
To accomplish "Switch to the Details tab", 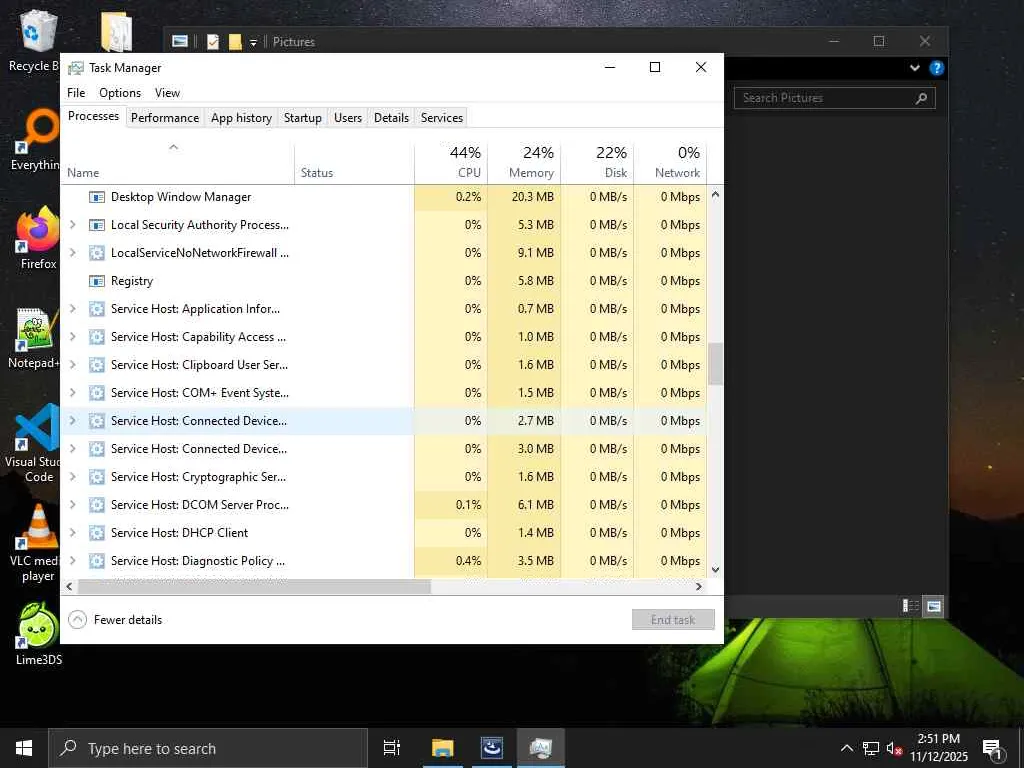I will click(x=391, y=118).
